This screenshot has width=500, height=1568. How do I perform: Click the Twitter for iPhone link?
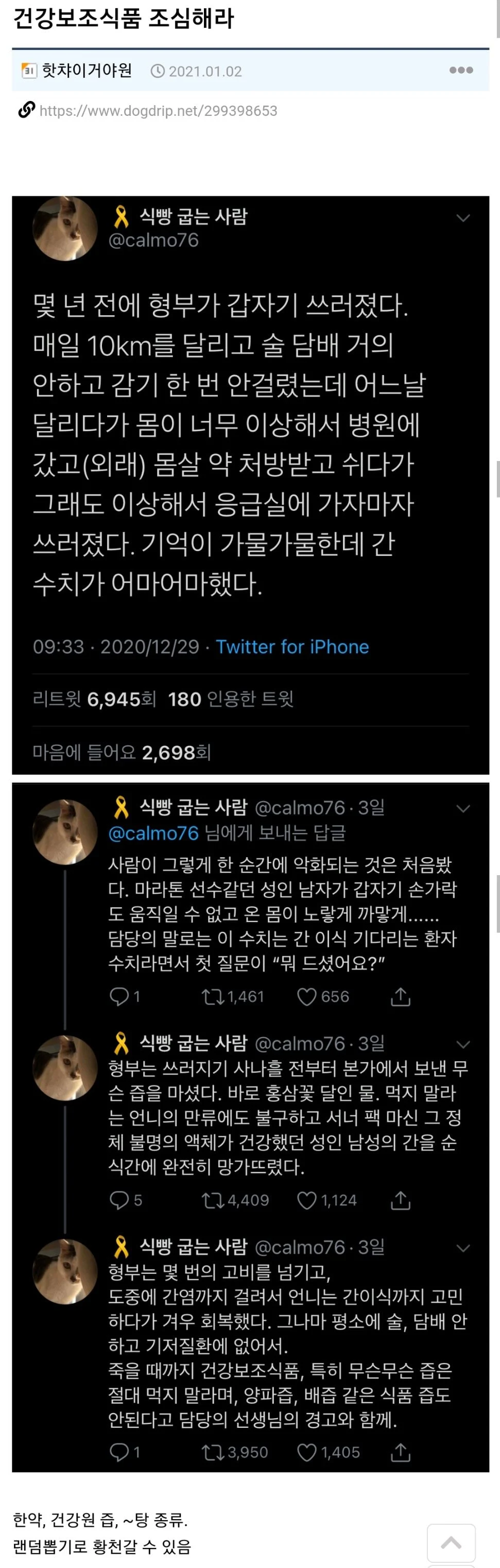tap(292, 646)
